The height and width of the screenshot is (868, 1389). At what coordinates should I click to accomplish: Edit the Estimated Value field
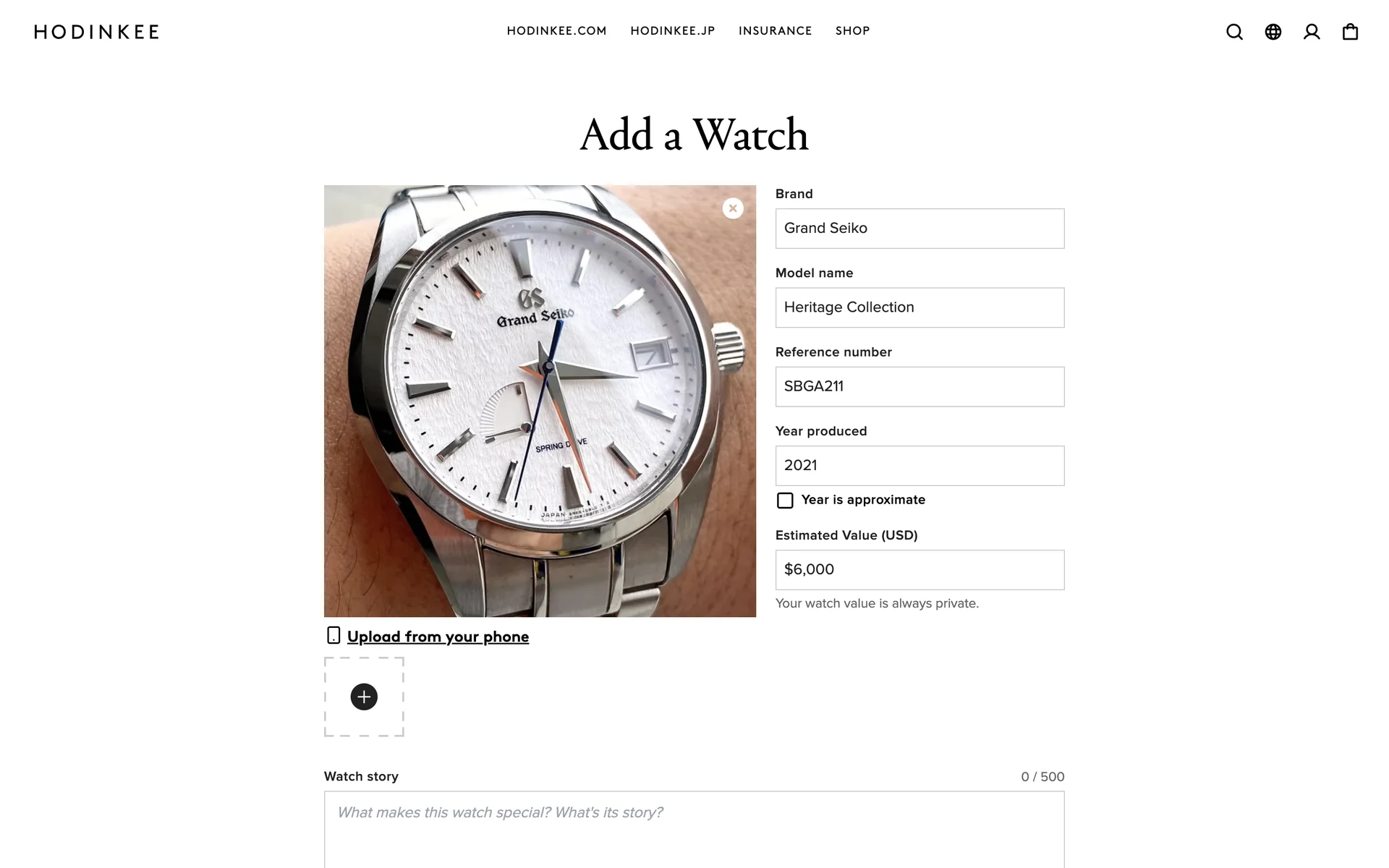point(919,570)
